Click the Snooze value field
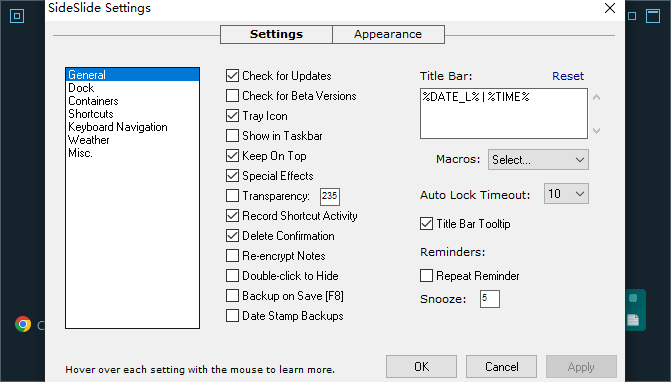671x382 pixels. 490,299
